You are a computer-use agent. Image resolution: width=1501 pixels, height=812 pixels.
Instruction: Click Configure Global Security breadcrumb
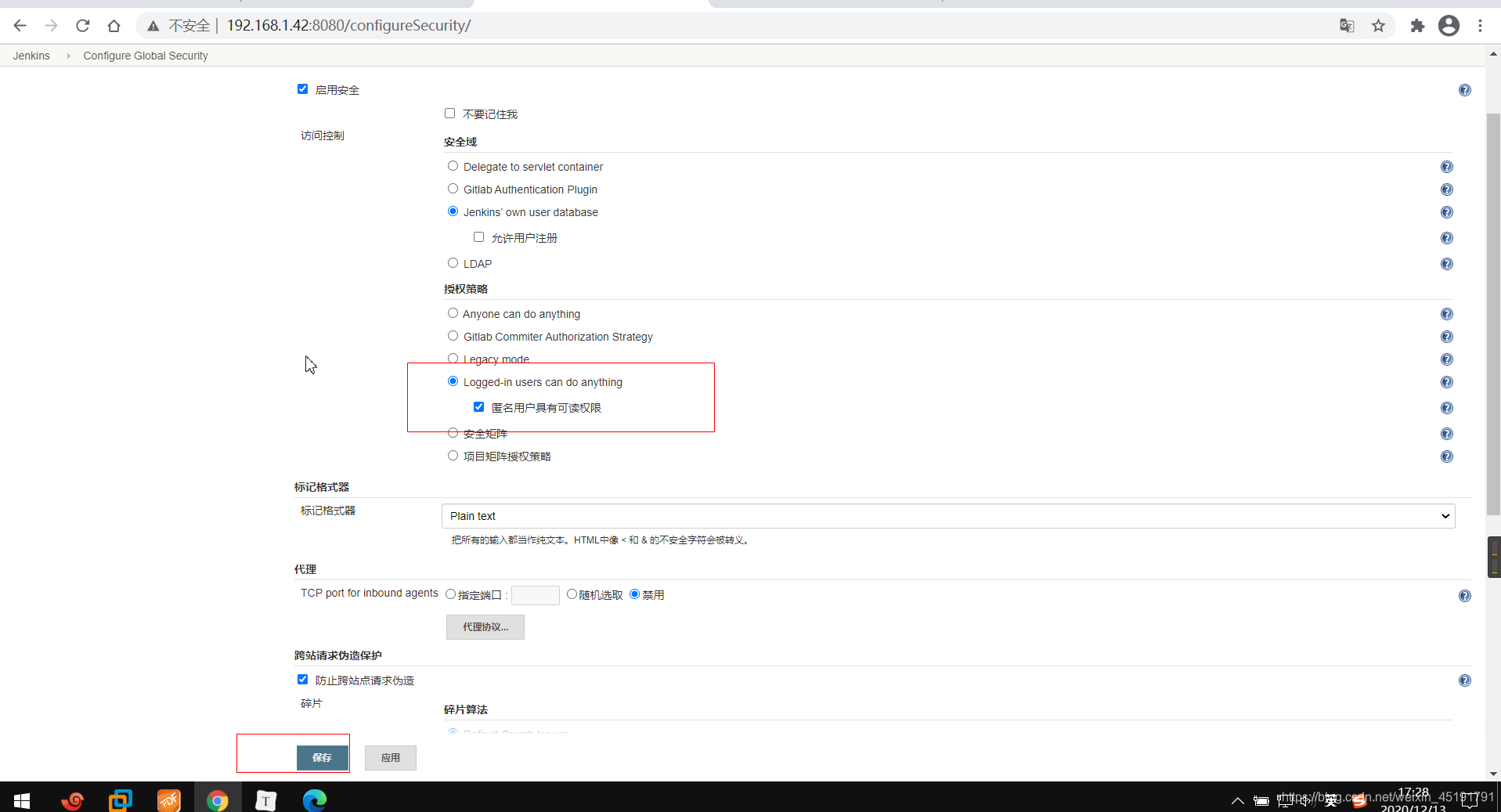click(146, 56)
